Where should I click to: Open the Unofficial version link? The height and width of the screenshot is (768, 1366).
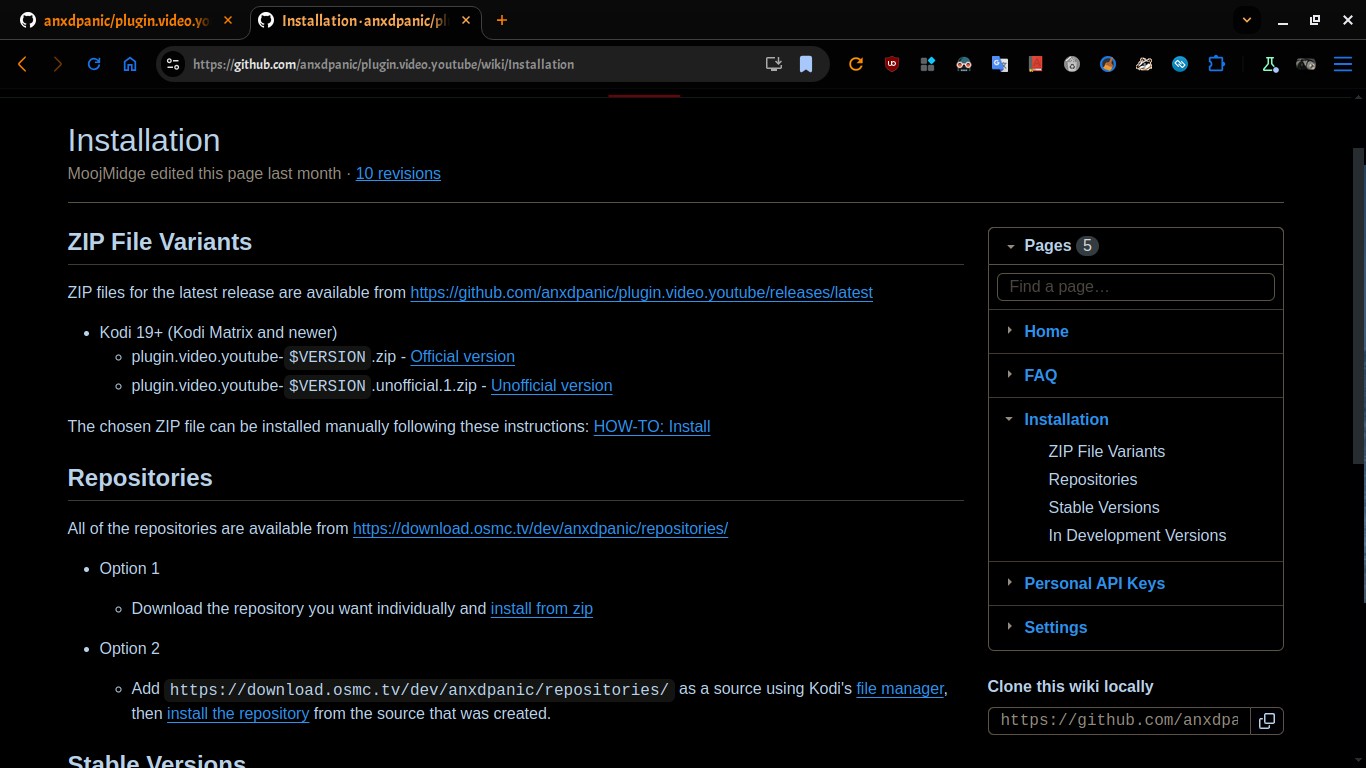(551, 385)
